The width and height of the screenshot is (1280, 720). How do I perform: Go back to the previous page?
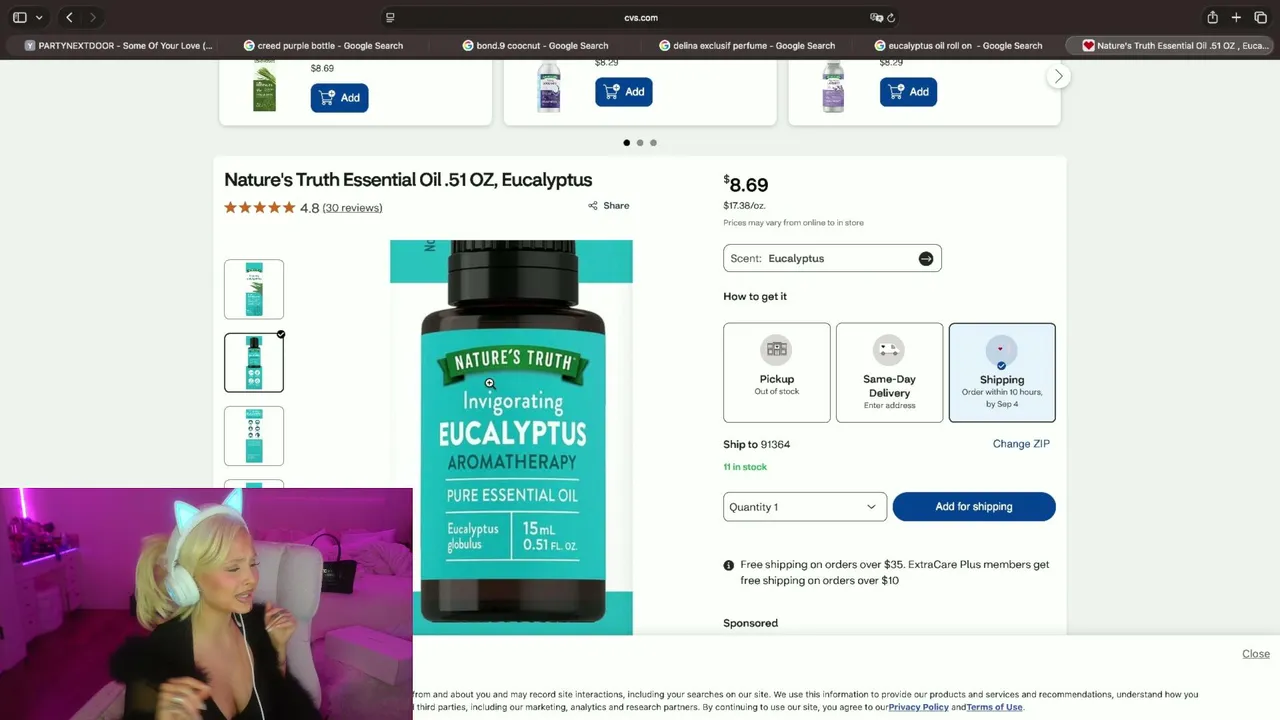click(x=69, y=17)
